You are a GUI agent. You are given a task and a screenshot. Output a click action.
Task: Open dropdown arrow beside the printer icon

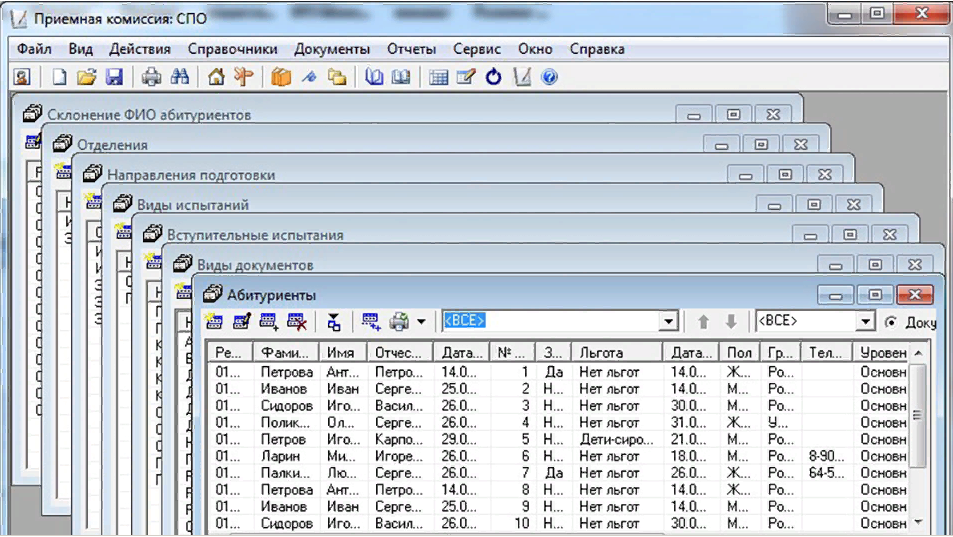(x=421, y=322)
